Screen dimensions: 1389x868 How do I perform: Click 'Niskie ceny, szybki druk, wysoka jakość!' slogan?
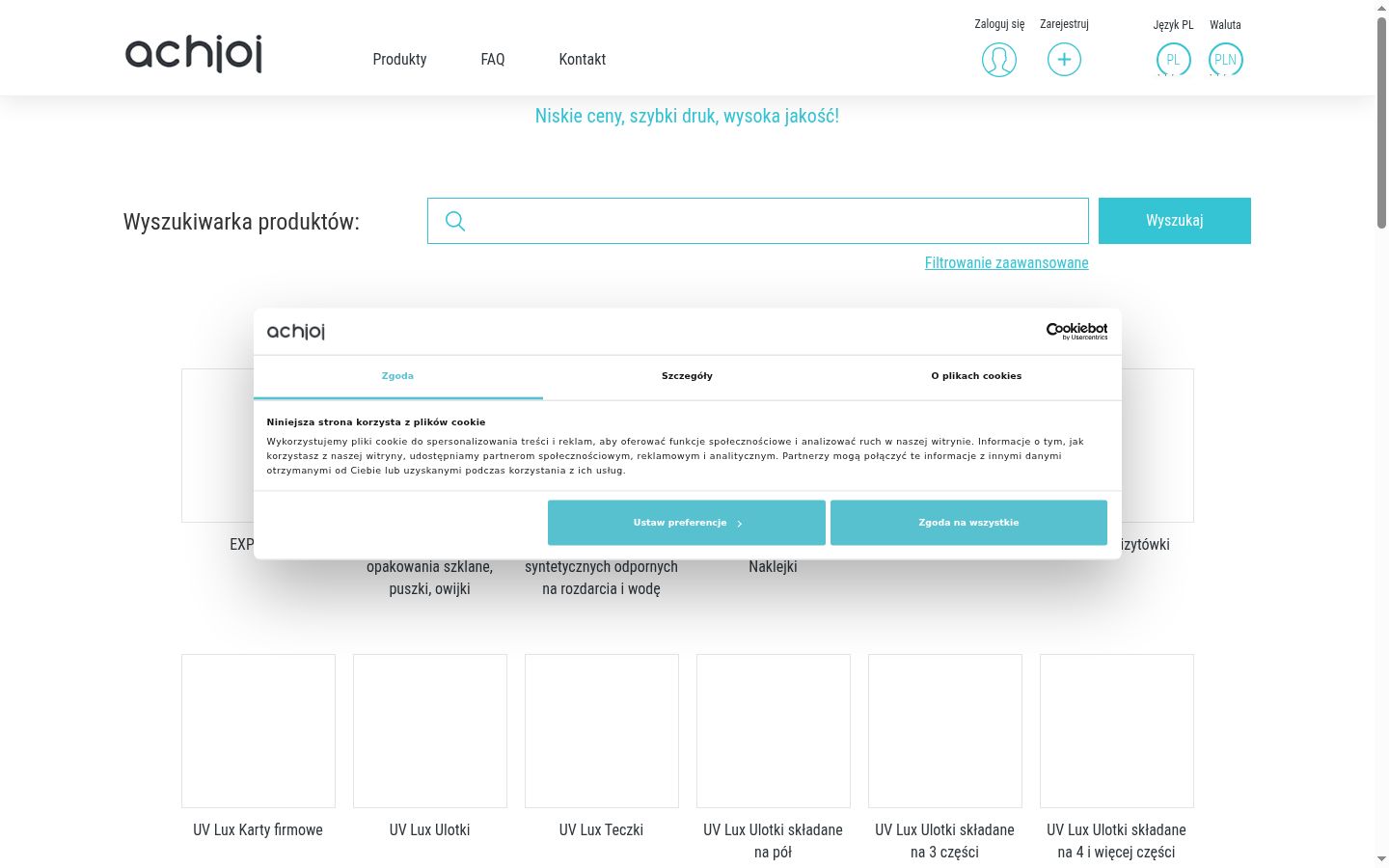click(687, 116)
